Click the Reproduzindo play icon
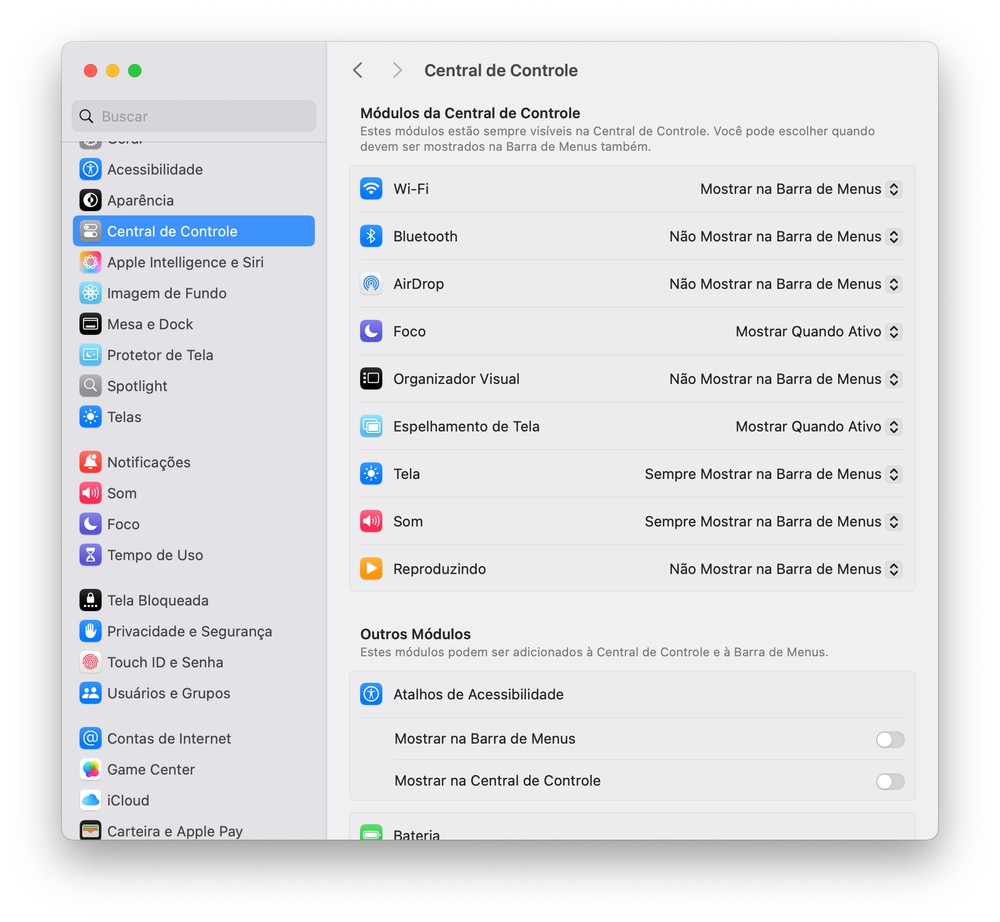The image size is (1000, 922). (x=371, y=569)
